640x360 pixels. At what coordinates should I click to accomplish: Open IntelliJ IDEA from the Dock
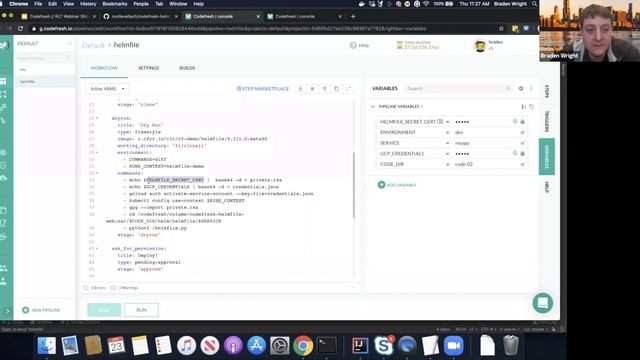(x=360, y=346)
